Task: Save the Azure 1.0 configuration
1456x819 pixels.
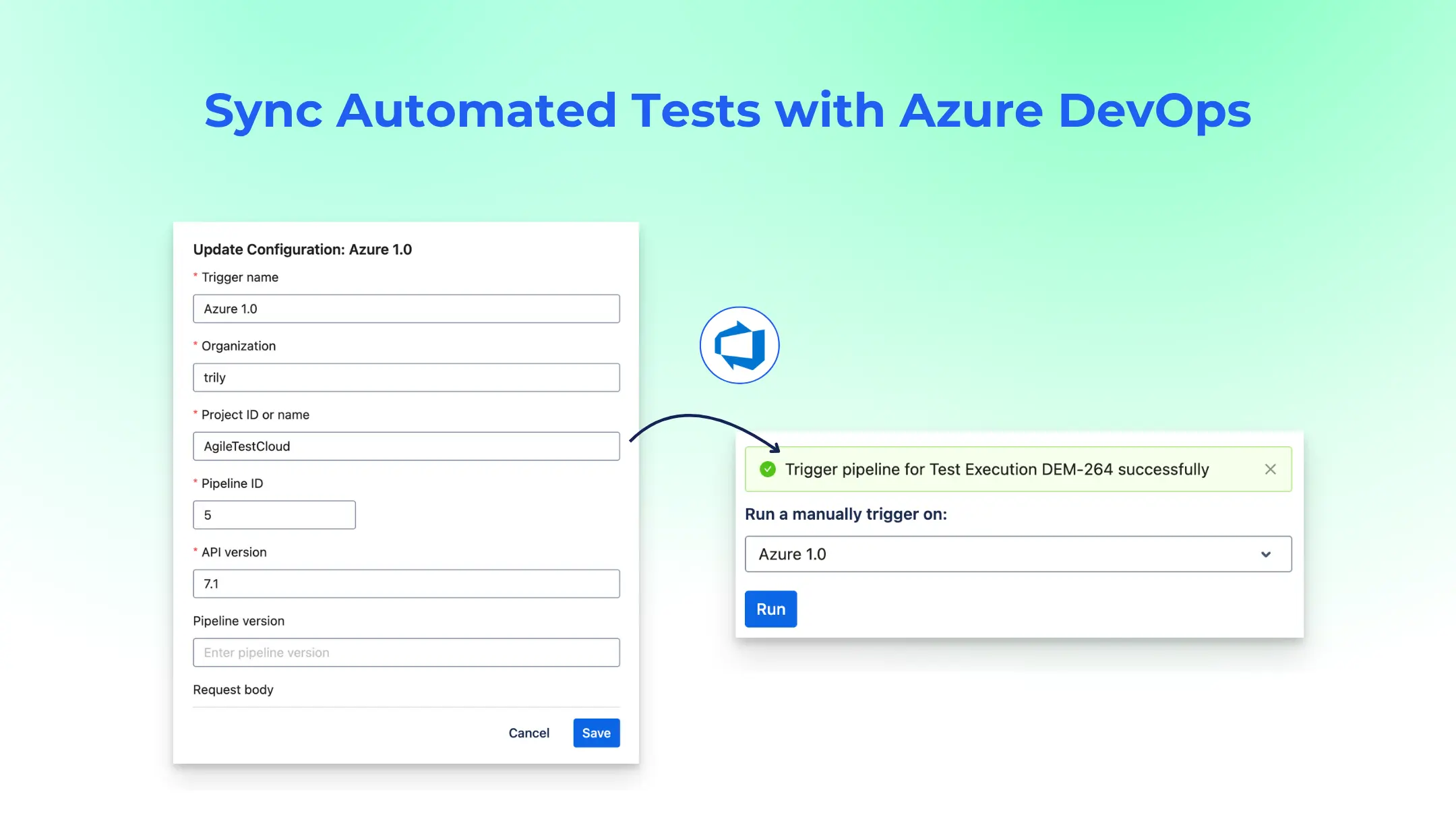Action: [x=597, y=733]
